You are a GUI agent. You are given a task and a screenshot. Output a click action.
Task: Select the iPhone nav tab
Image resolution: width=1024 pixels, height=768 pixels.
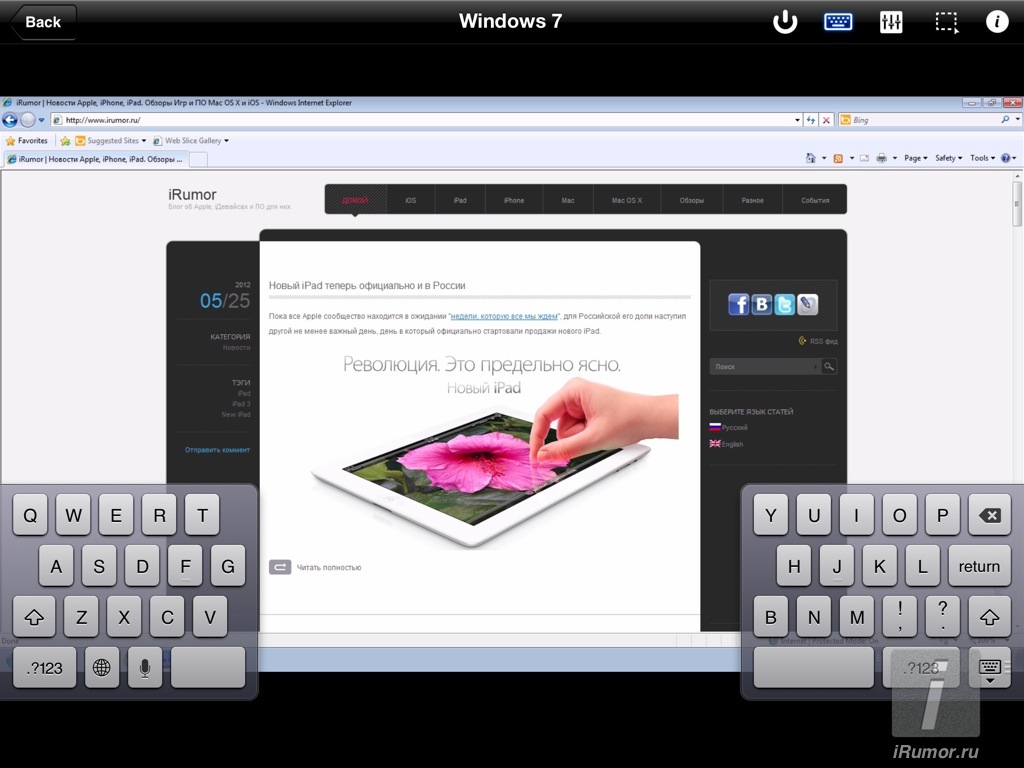(514, 200)
